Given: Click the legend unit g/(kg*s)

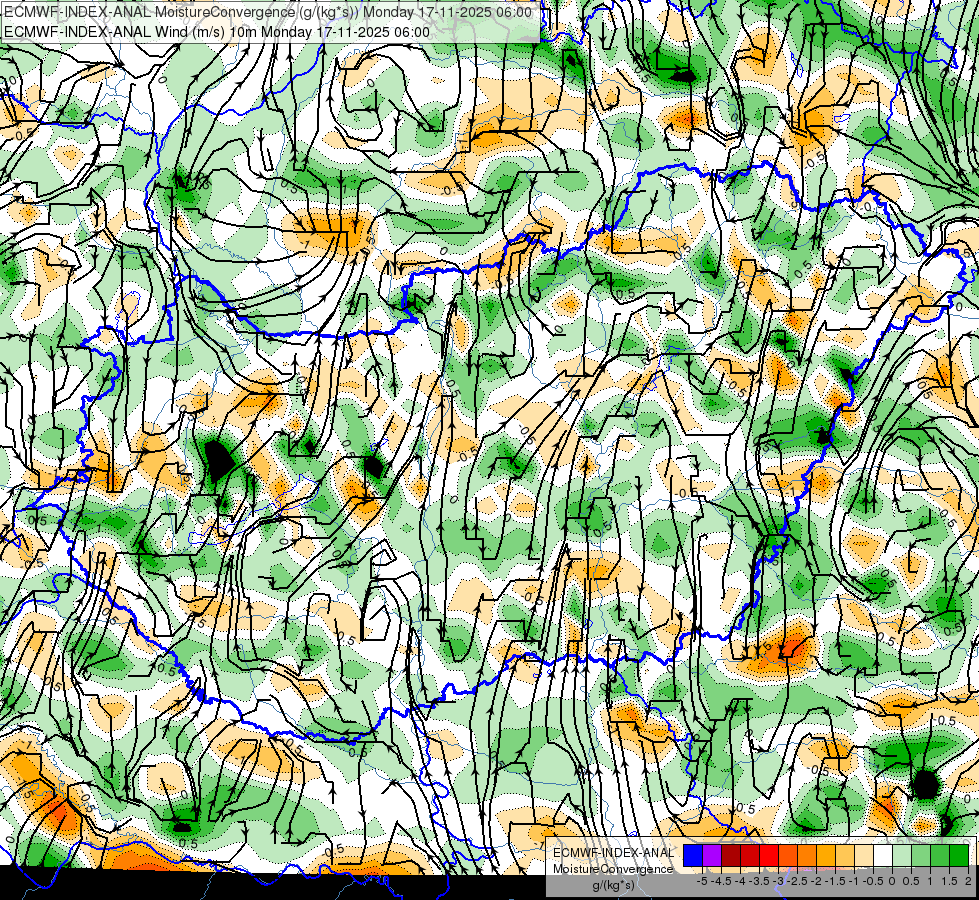Looking at the screenshot, I should 613,885.
